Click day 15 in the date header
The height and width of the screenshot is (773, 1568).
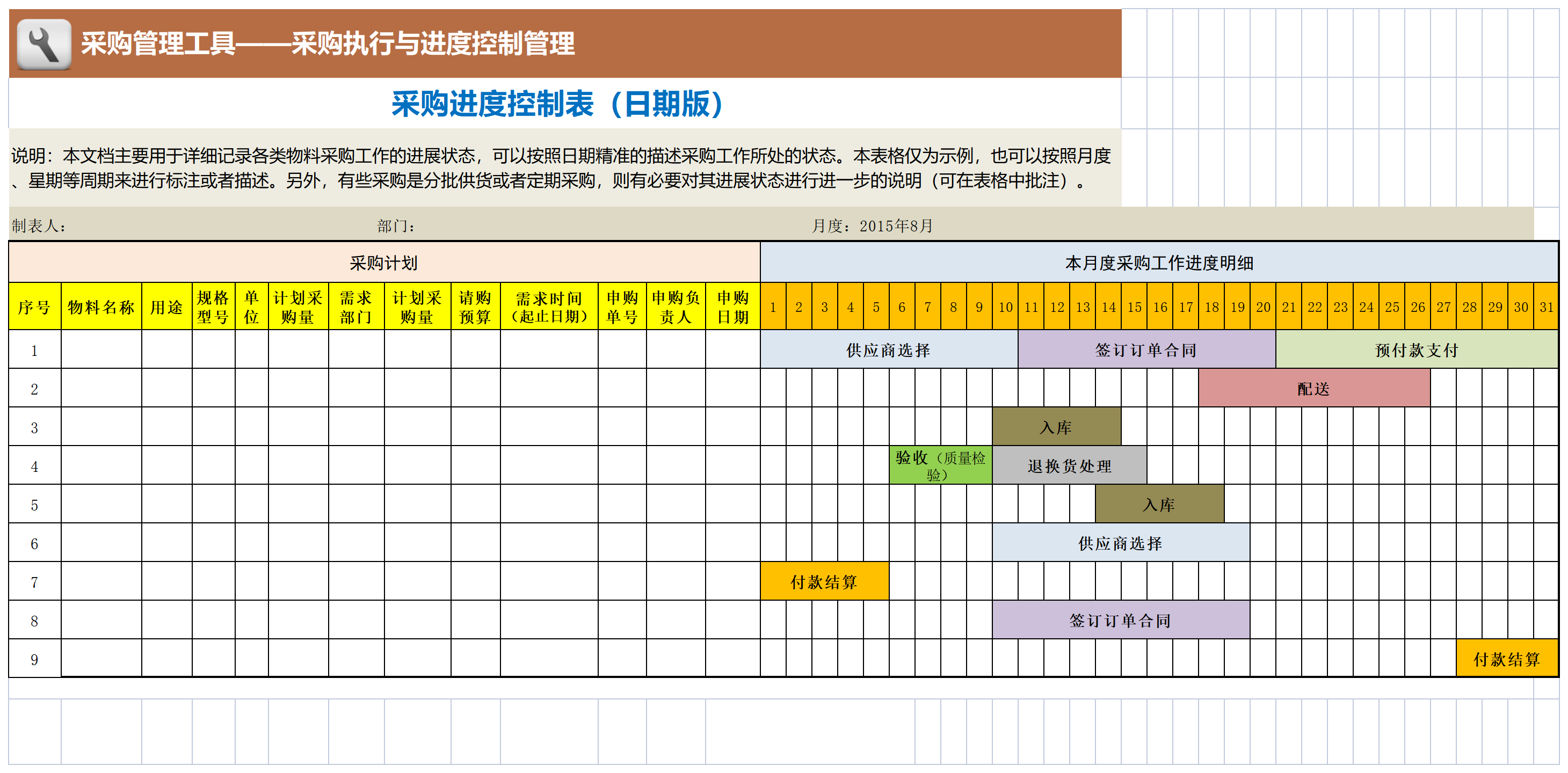pos(1134,307)
